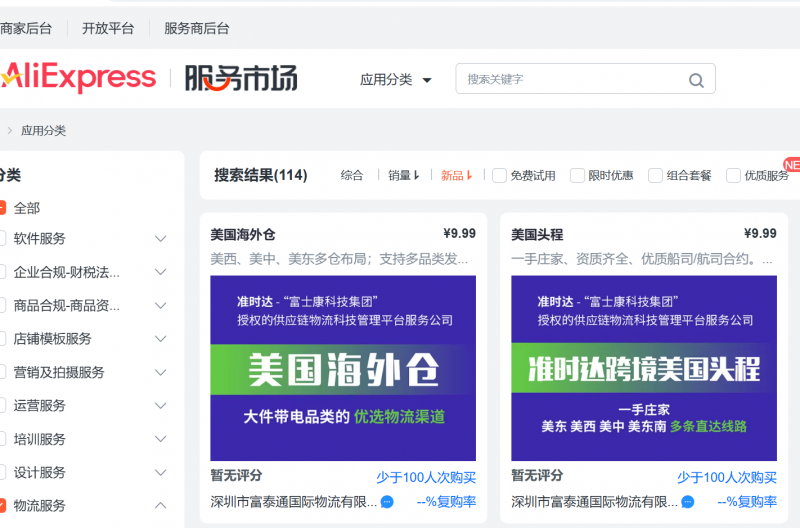Screen dimensions: 800x528
Task: Expand the 软件服务 chevron
Action: (x=160, y=239)
